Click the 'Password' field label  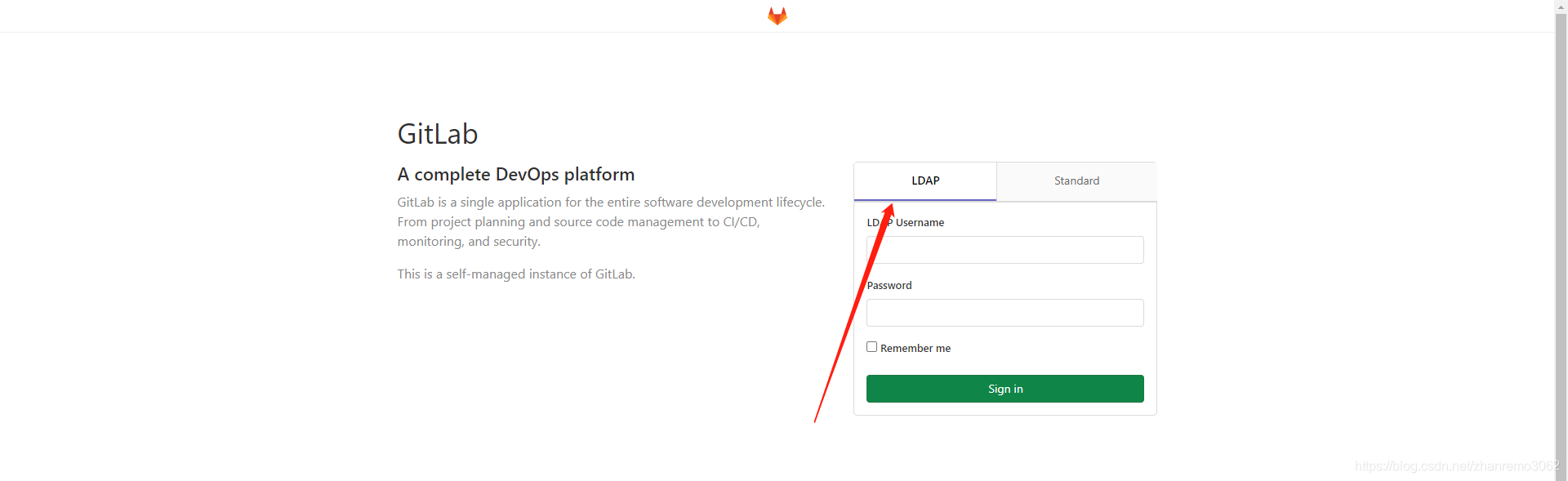889,286
